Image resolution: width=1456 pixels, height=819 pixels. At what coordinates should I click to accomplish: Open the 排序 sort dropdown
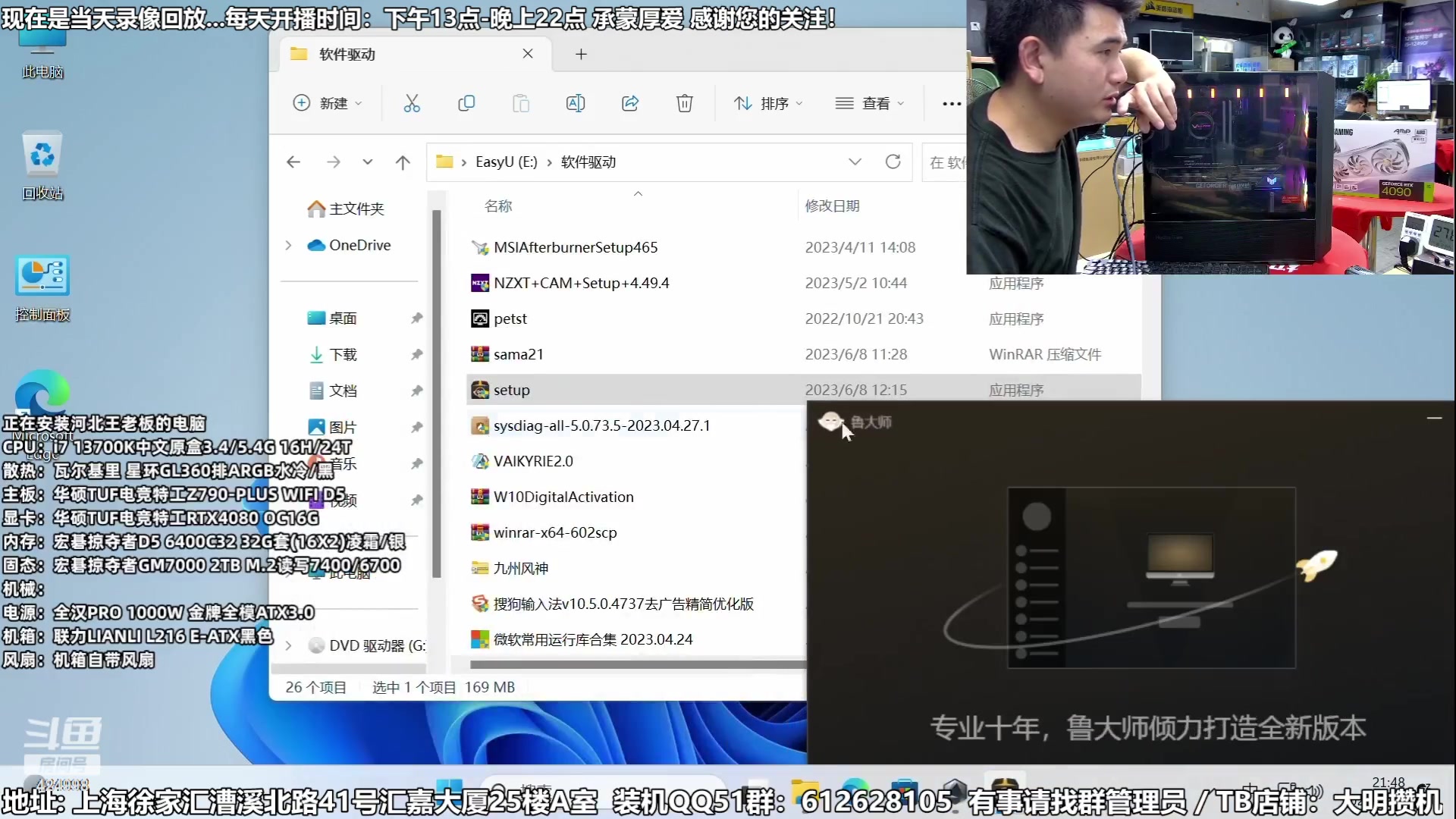point(769,103)
